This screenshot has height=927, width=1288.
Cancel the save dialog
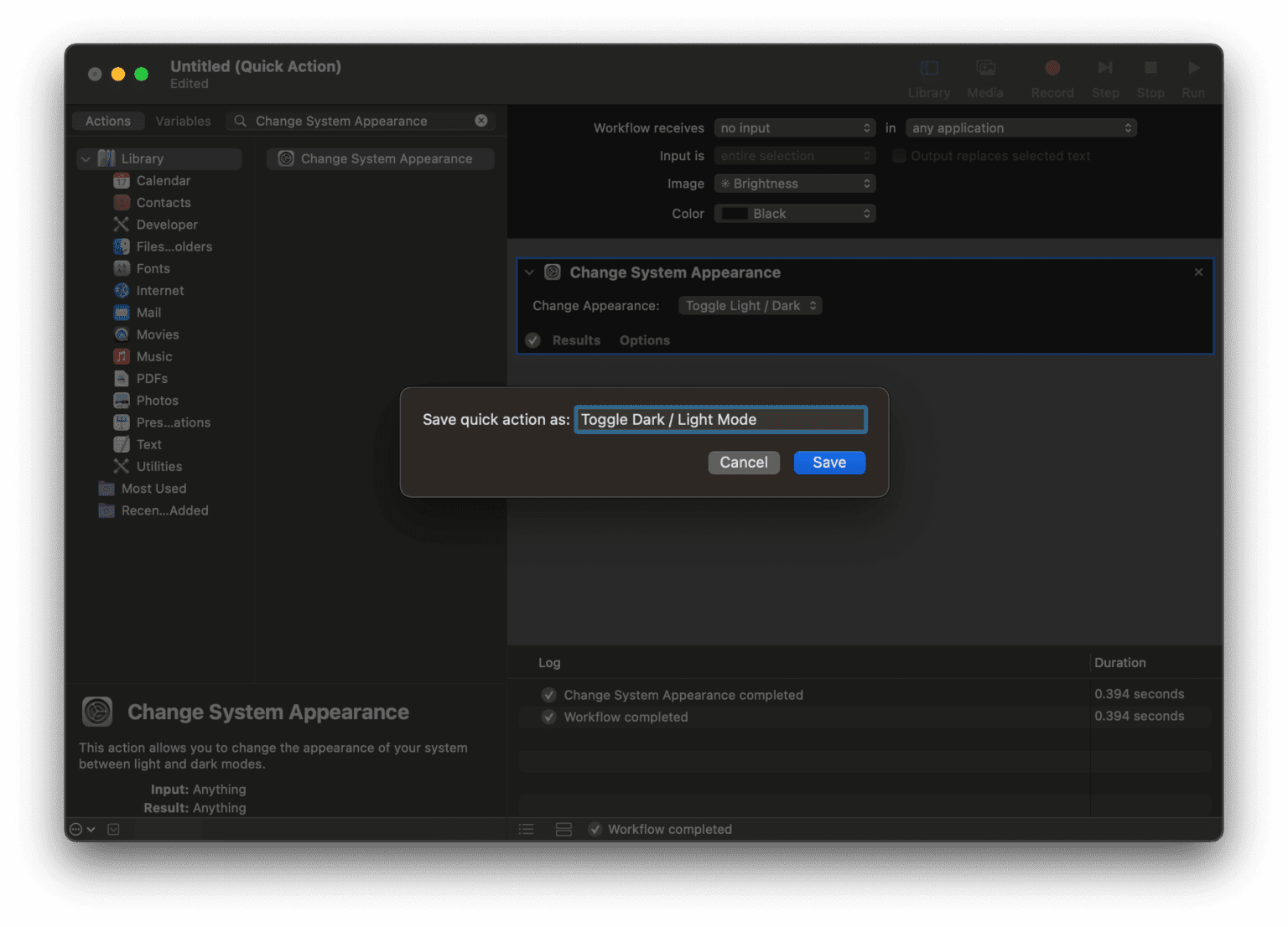(x=743, y=462)
